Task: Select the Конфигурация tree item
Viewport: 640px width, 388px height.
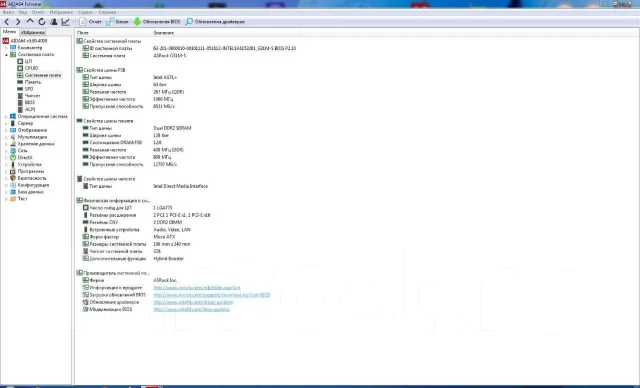Action: click(x=29, y=185)
